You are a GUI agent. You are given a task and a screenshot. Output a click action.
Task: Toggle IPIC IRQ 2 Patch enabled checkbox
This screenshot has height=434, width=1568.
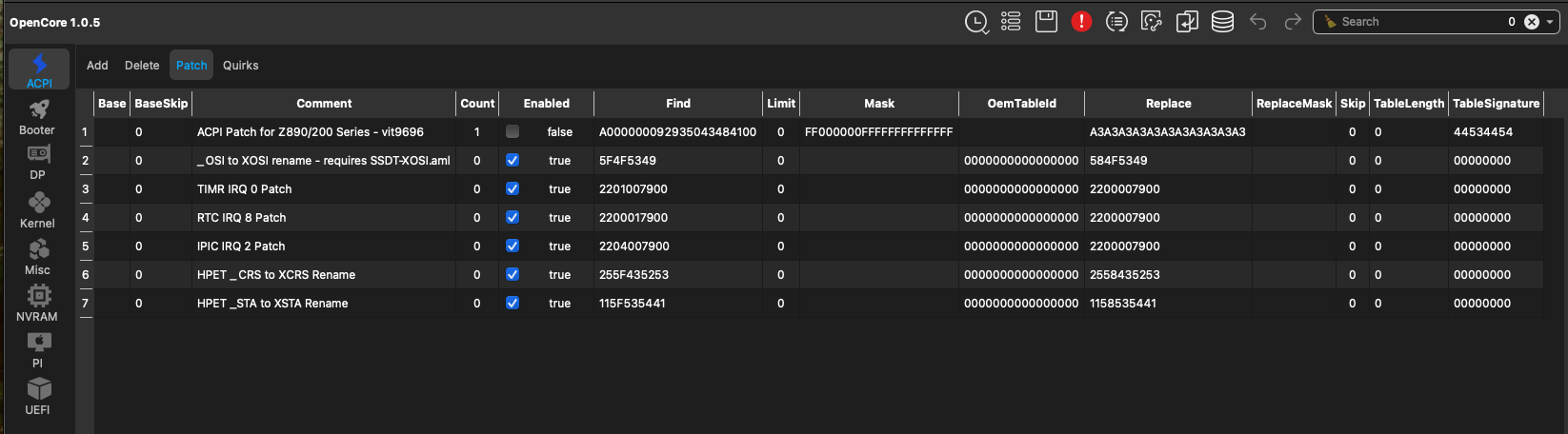click(513, 246)
